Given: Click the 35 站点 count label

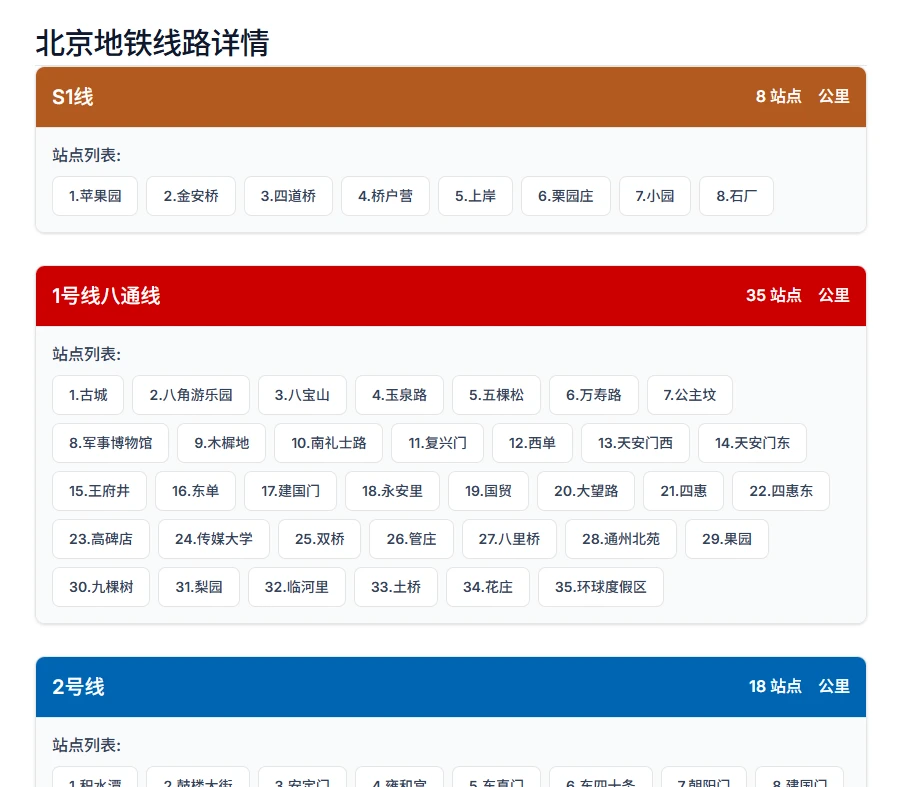Looking at the screenshot, I should click(773, 296).
